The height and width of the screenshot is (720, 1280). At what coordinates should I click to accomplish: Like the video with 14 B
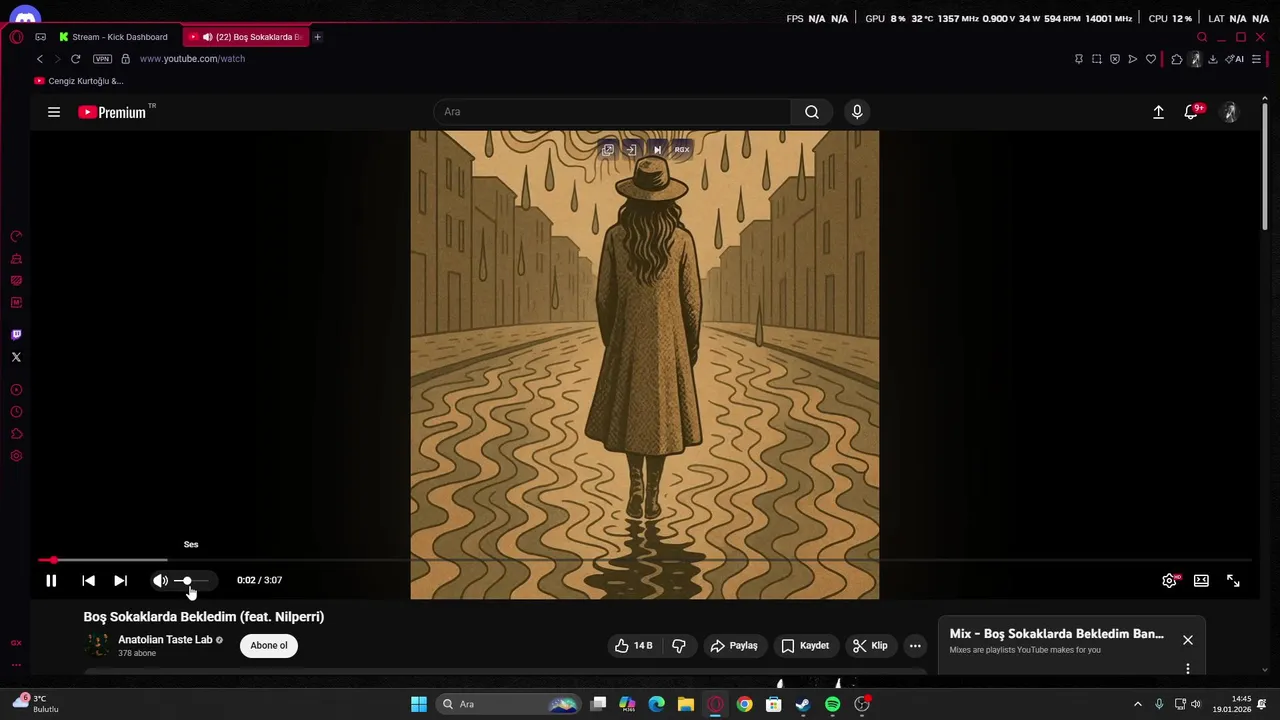[634, 646]
